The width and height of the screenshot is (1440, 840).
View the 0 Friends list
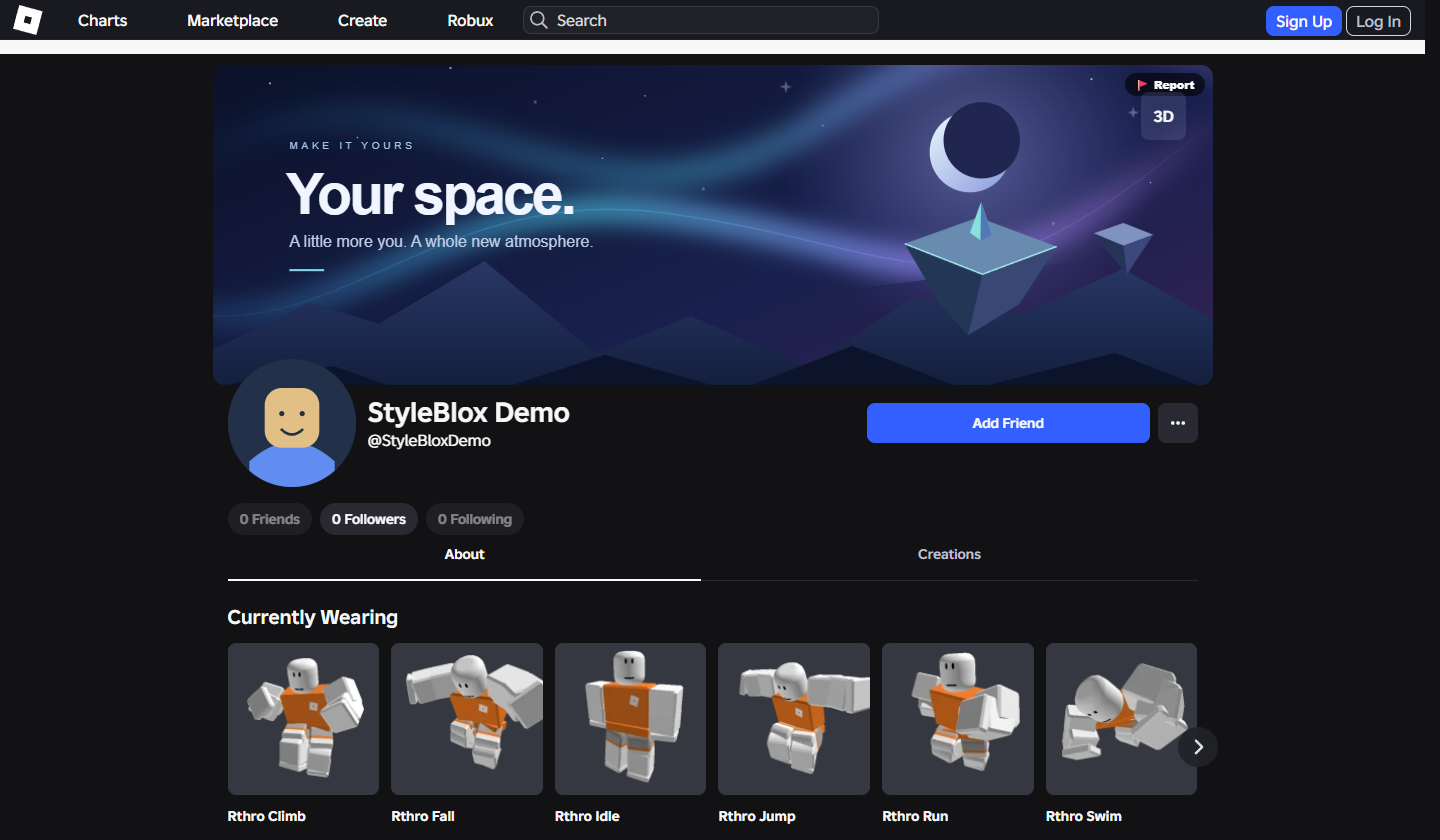[x=270, y=519]
